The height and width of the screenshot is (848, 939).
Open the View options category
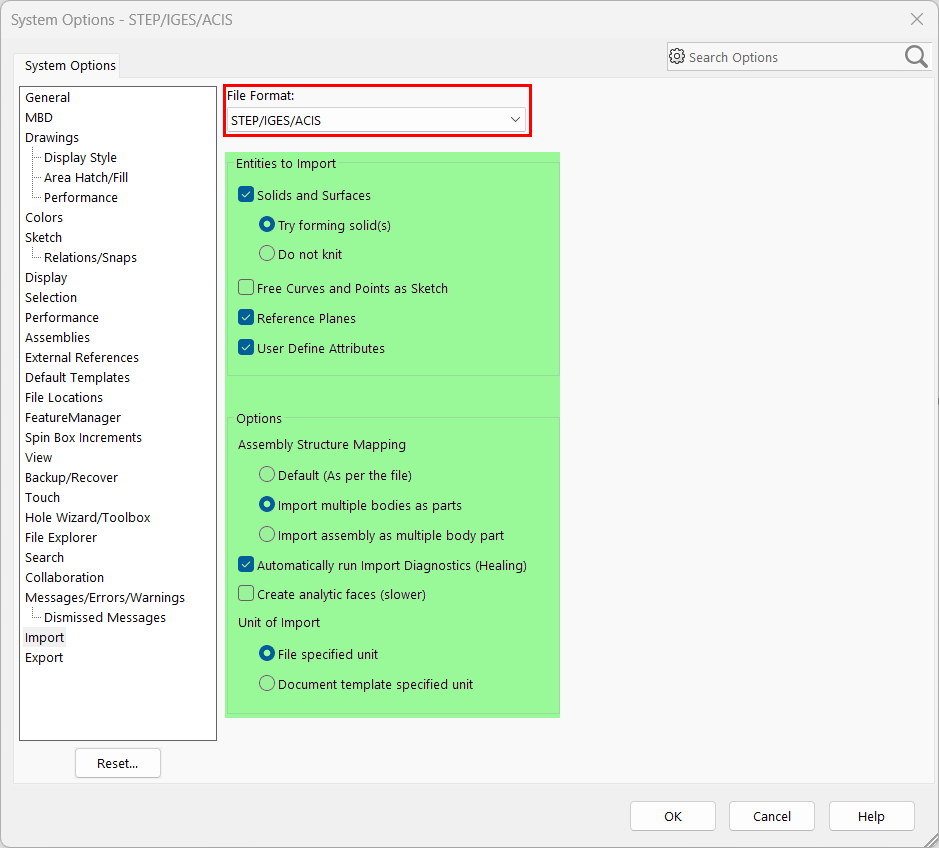[x=38, y=458]
